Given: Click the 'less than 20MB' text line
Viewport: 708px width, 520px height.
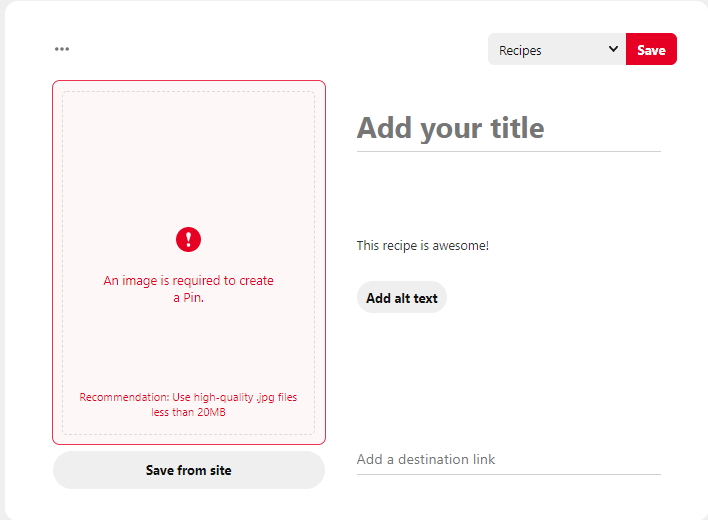Looking at the screenshot, I should [x=188, y=412].
